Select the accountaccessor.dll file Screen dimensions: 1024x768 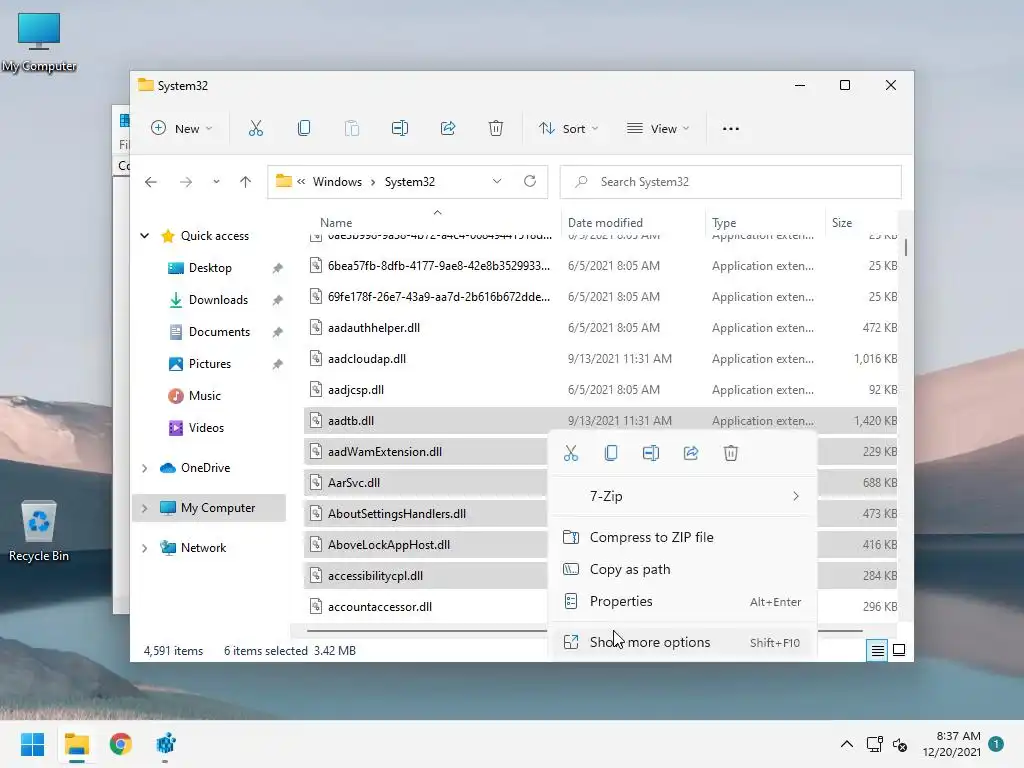[x=425, y=607]
